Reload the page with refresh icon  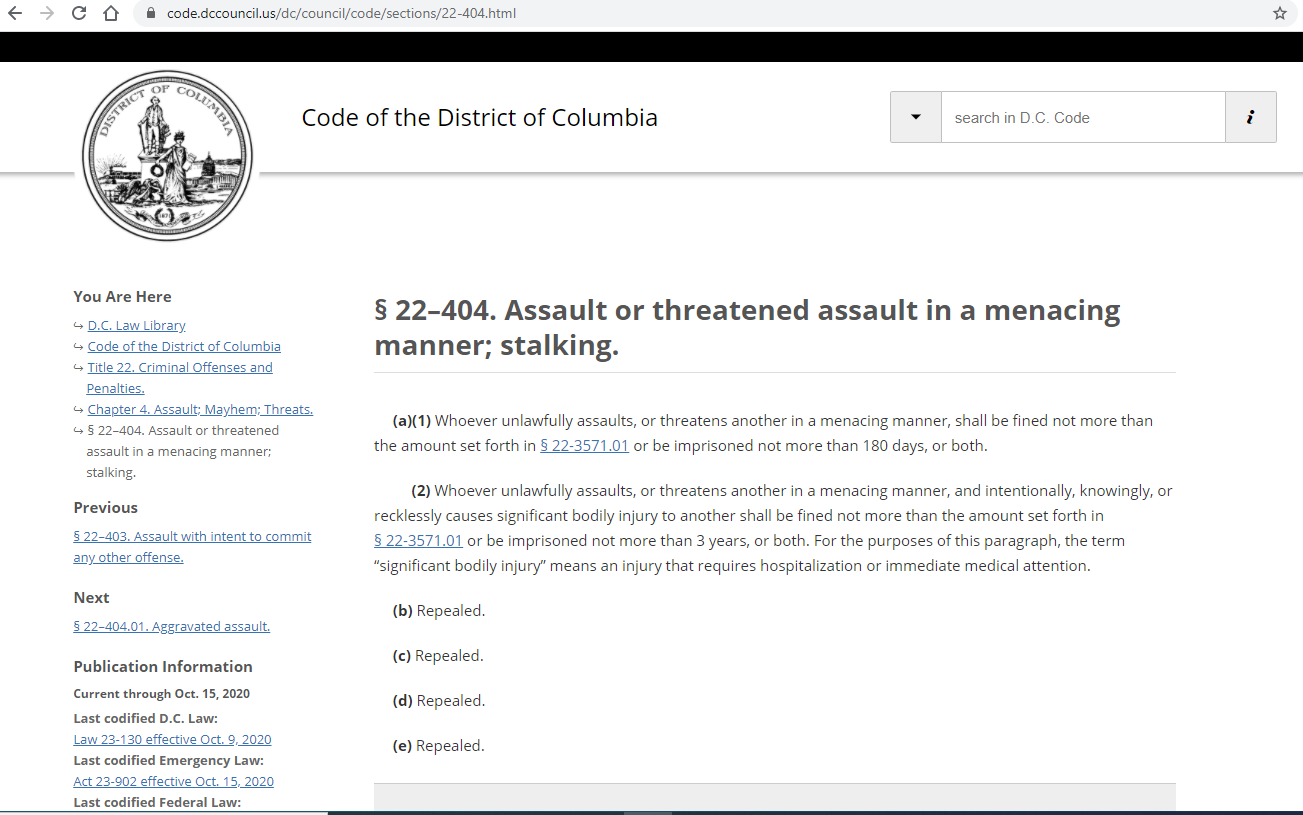(80, 14)
